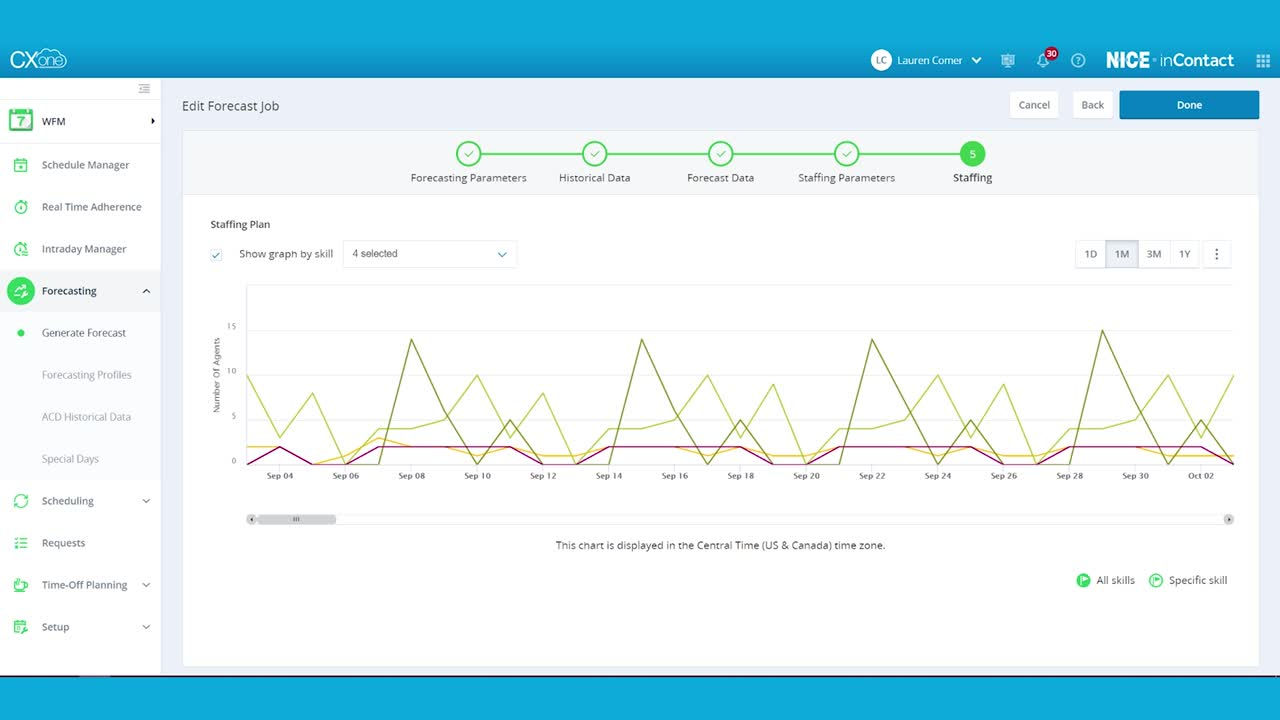Image resolution: width=1280 pixels, height=720 pixels.
Task: Toggle the All skills legend indicator
Action: click(x=1083, y=580)
